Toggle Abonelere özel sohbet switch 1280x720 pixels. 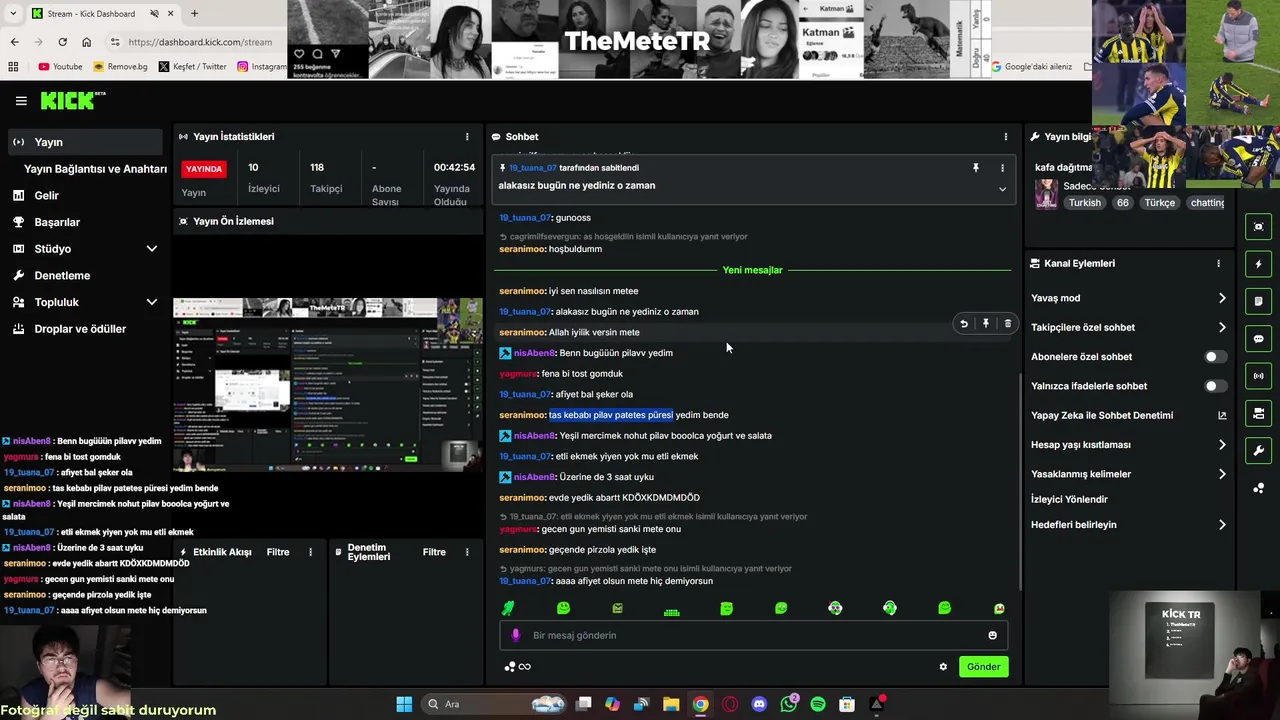click(x=1215, y=357)
